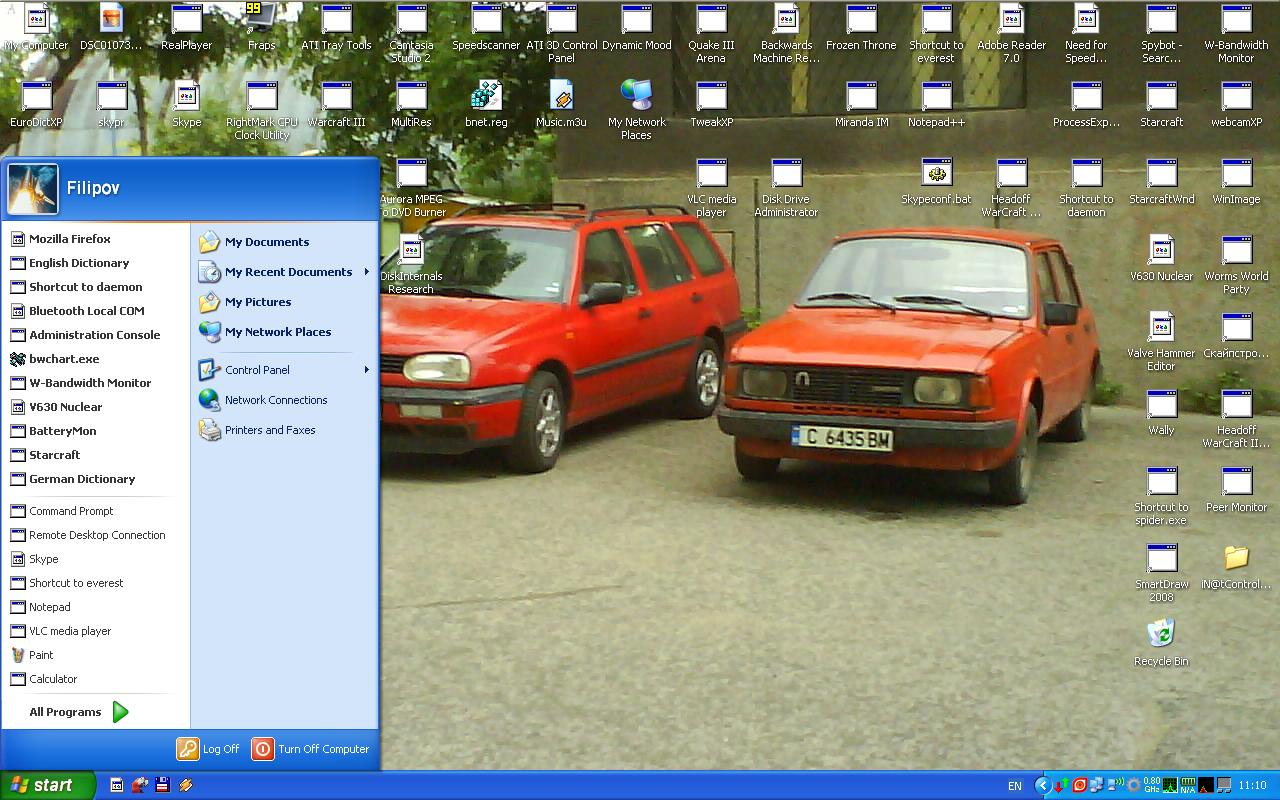The image size is (1280, 800).
Task: Select EuroDictXP desktop icon
Action: [x=37, y=105]
